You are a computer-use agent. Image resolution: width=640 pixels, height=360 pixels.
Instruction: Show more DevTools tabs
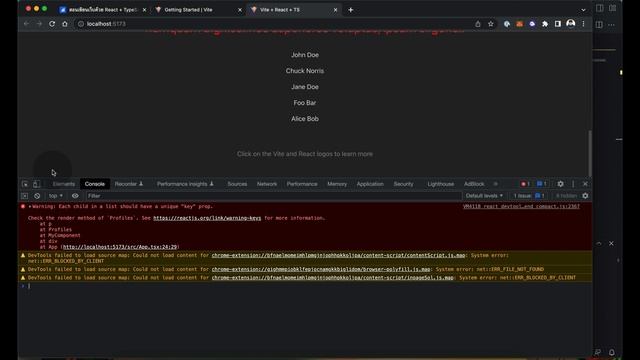pos(496,184)
